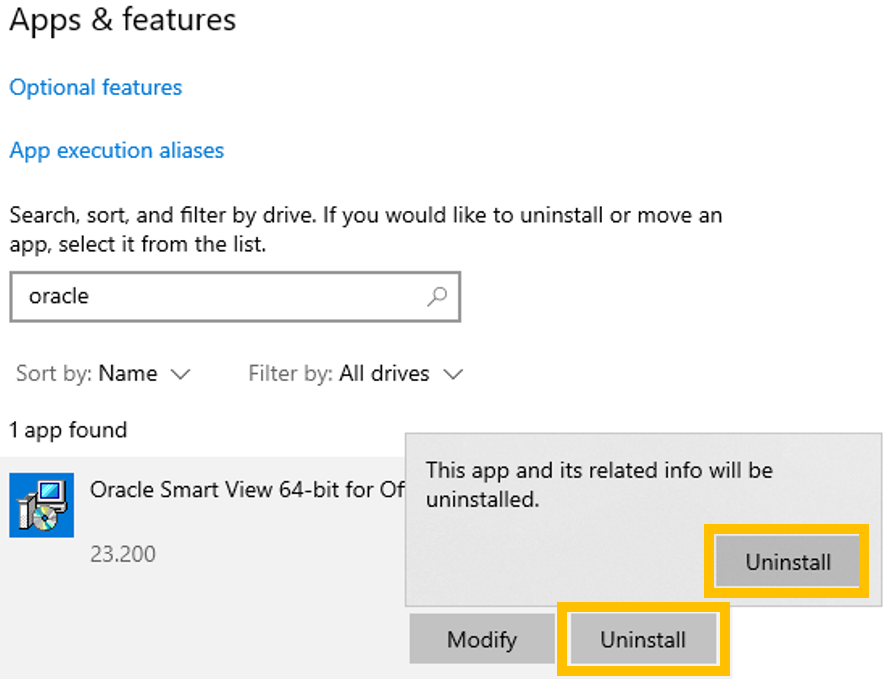Click the chevron next to Sort by Name
Screen dimensions: 889x679
[180, 374]
